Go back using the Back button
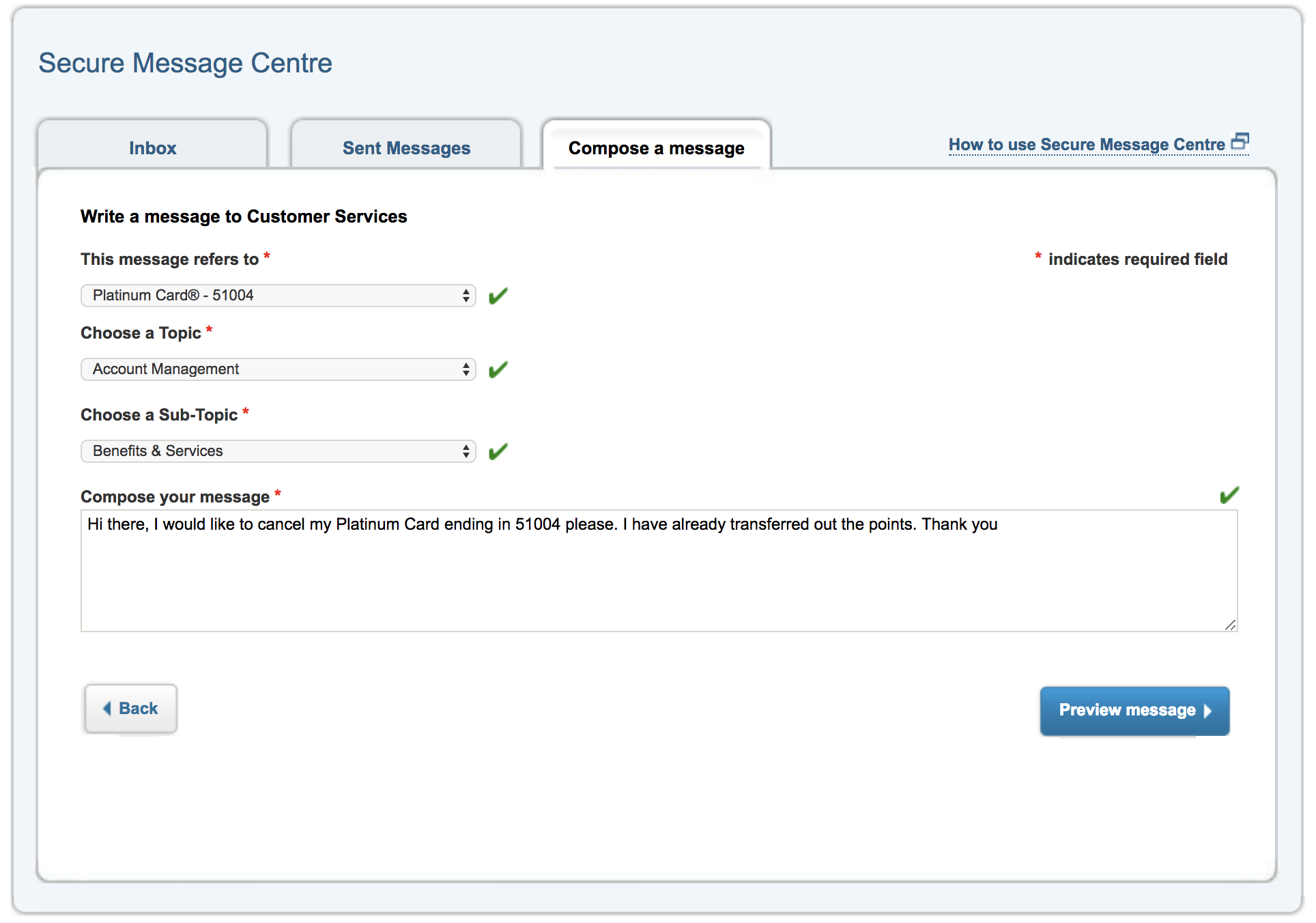Image resolution: width=1316 pixels, height=923 pixels. [131, 709]
